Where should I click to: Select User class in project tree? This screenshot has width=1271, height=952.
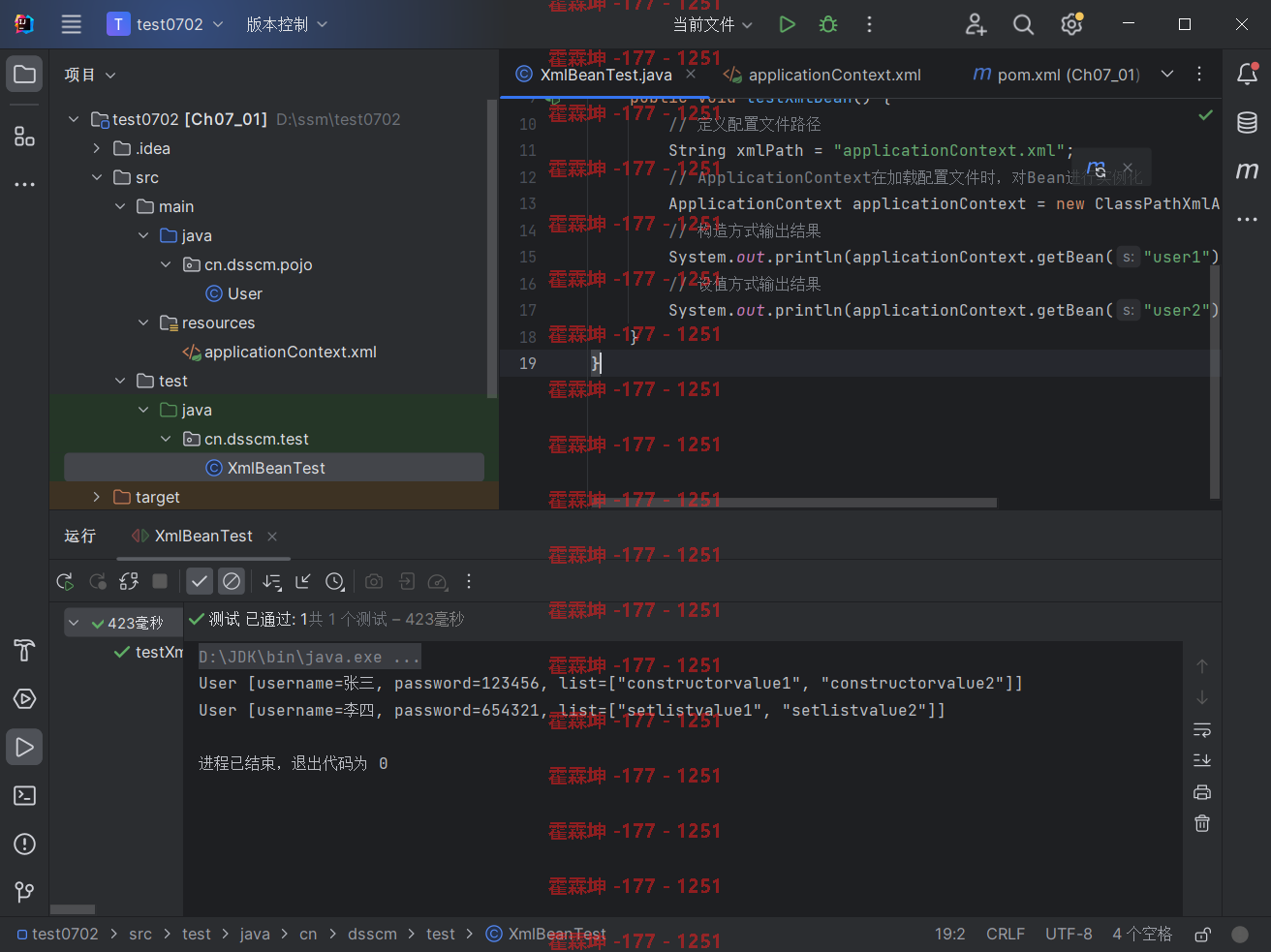pos(234,293)
